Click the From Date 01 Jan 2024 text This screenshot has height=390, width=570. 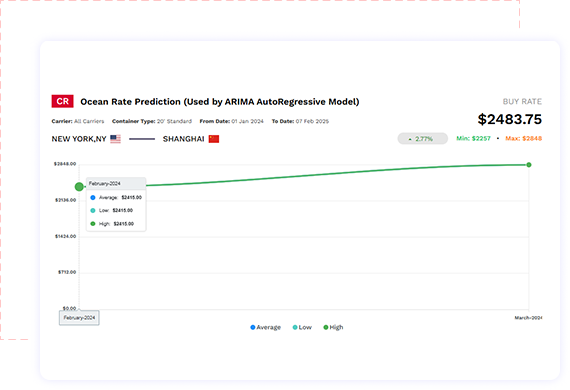point(231,121)
